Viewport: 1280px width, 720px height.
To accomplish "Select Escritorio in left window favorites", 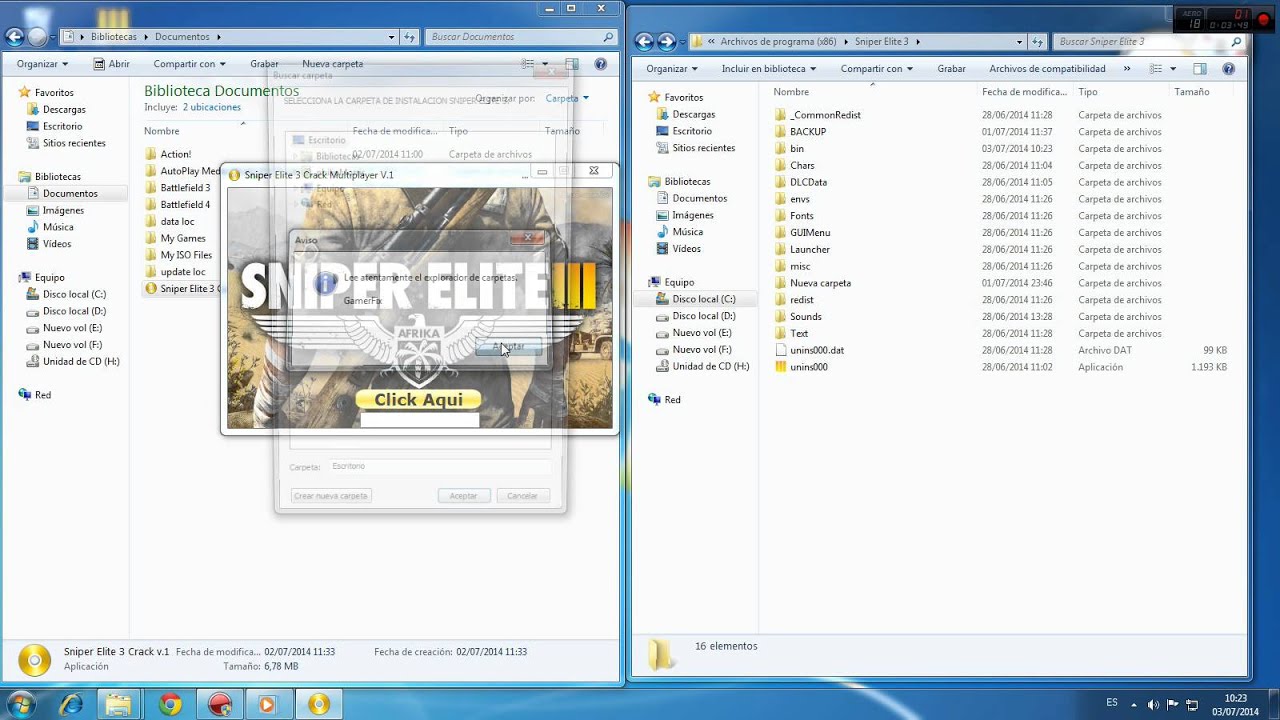I will click(62, 127).
